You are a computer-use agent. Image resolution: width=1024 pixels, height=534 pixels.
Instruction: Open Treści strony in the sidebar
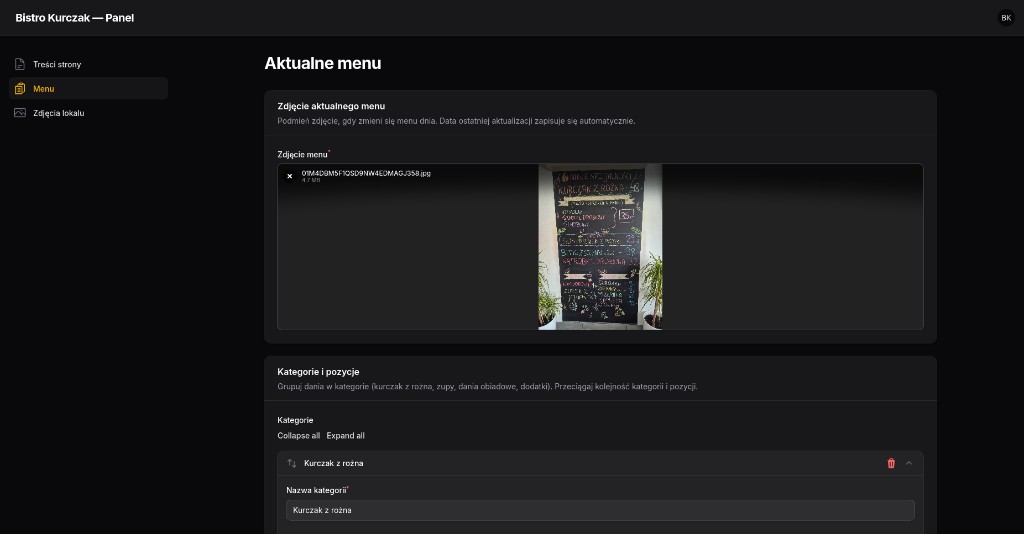[88, 64]
